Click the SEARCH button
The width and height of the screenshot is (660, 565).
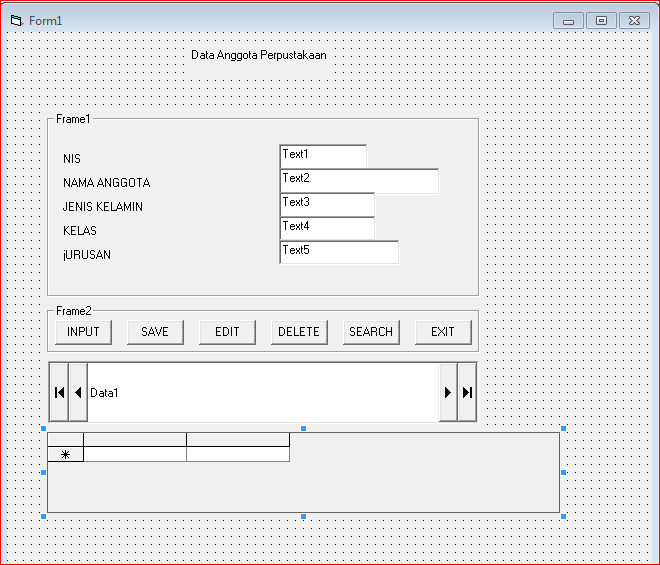pos(371,332)
